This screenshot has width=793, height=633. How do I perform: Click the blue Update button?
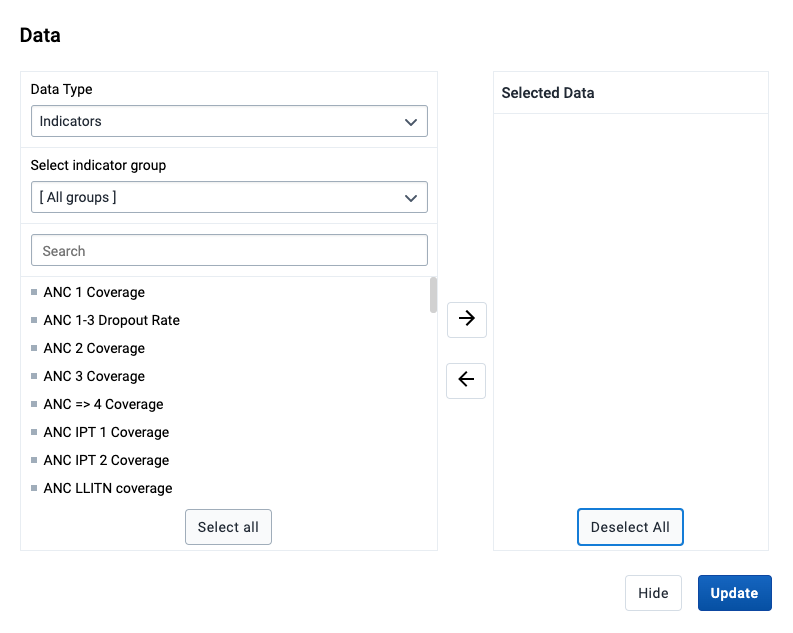734,593
